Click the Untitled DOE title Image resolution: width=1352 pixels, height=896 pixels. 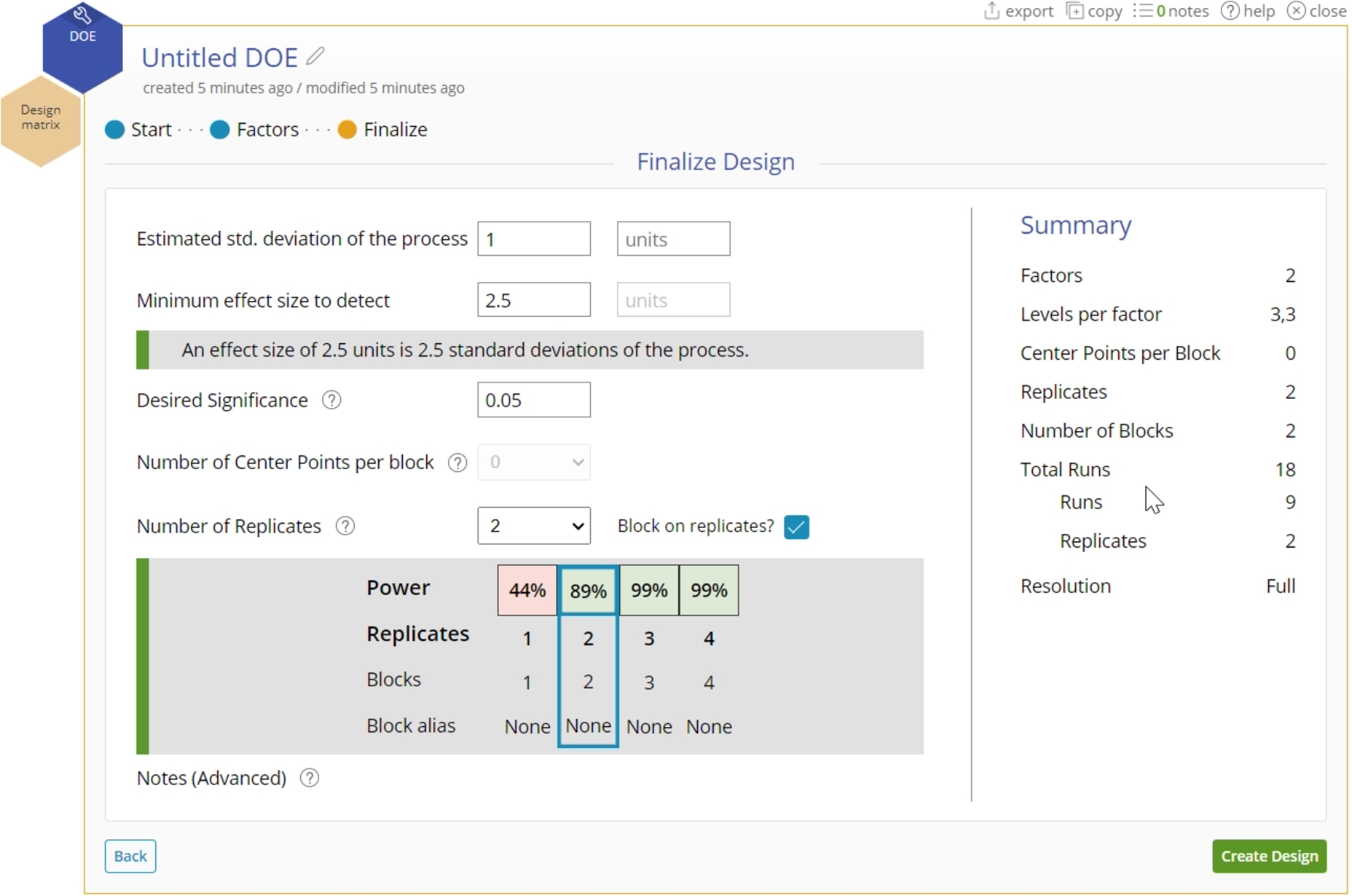click(220, 57)
